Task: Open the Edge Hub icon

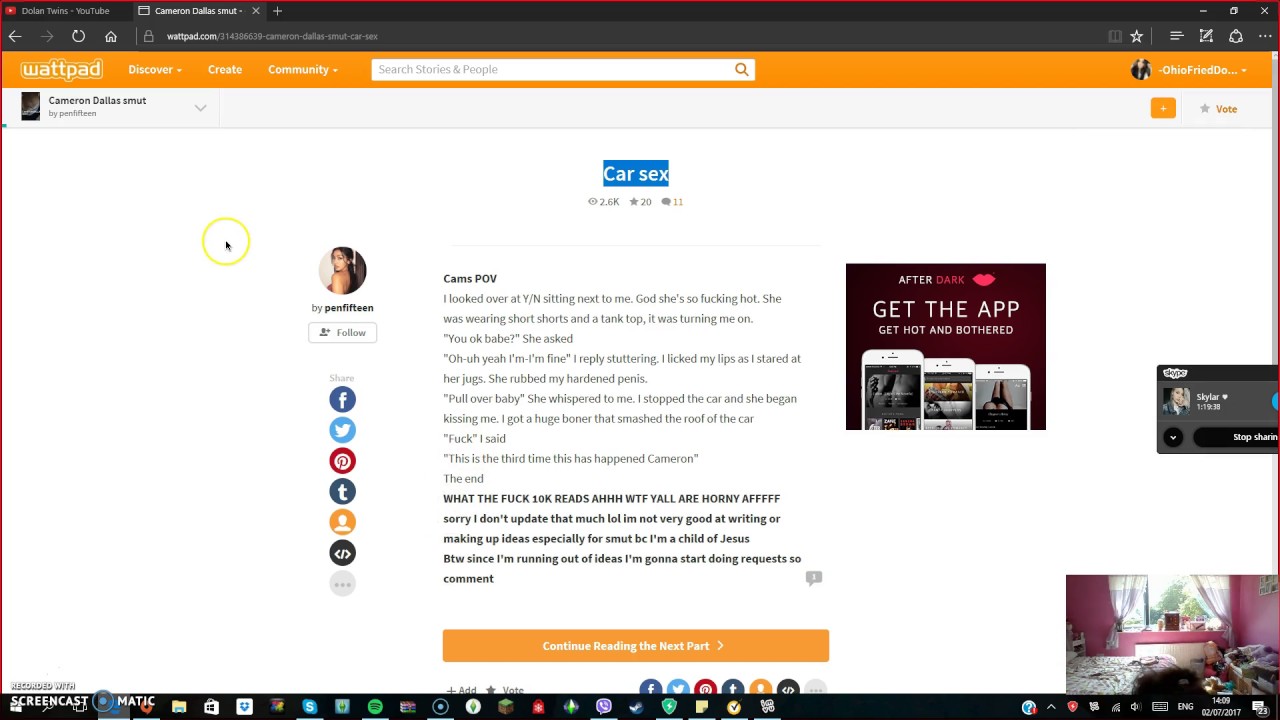Action: click(x=1177, y=36)
